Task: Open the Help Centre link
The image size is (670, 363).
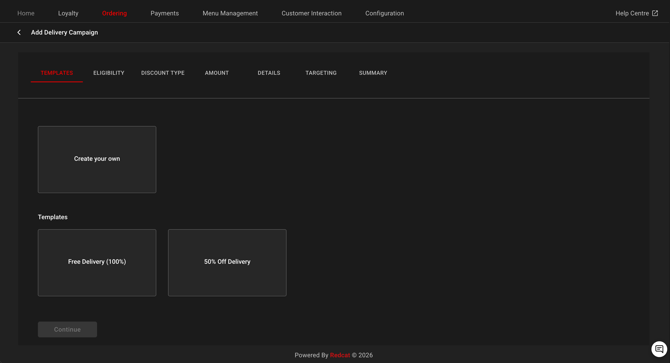Action: pyautogui.click(x=632, y=13)
